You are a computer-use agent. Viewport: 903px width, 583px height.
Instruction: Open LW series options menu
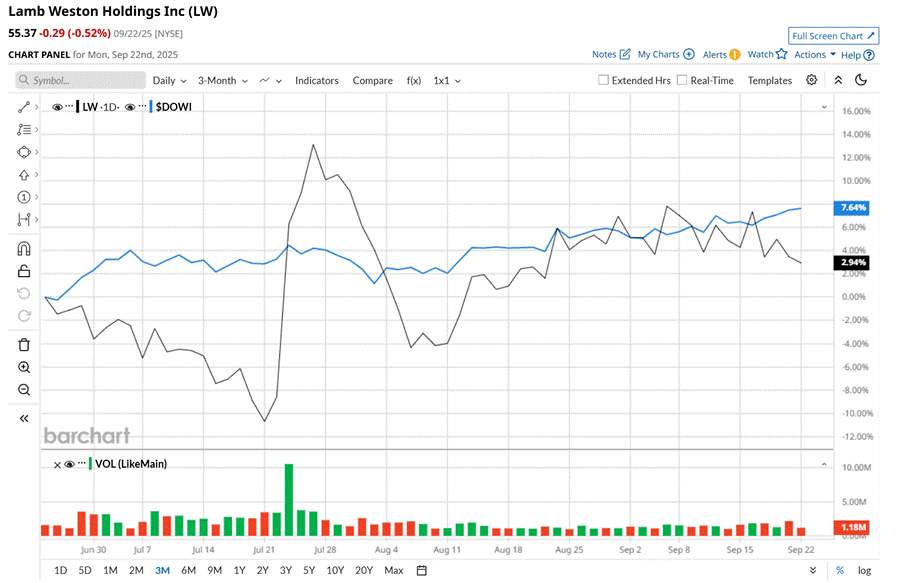(x=69, y=106)
